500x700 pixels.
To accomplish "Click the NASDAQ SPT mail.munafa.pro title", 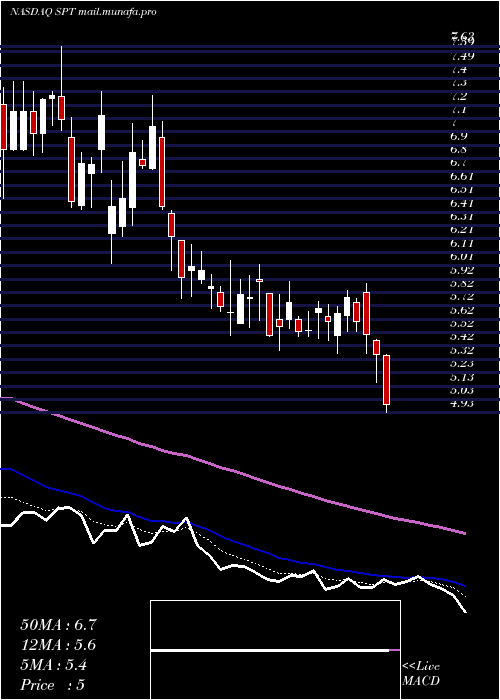I will tap(83, 12).
